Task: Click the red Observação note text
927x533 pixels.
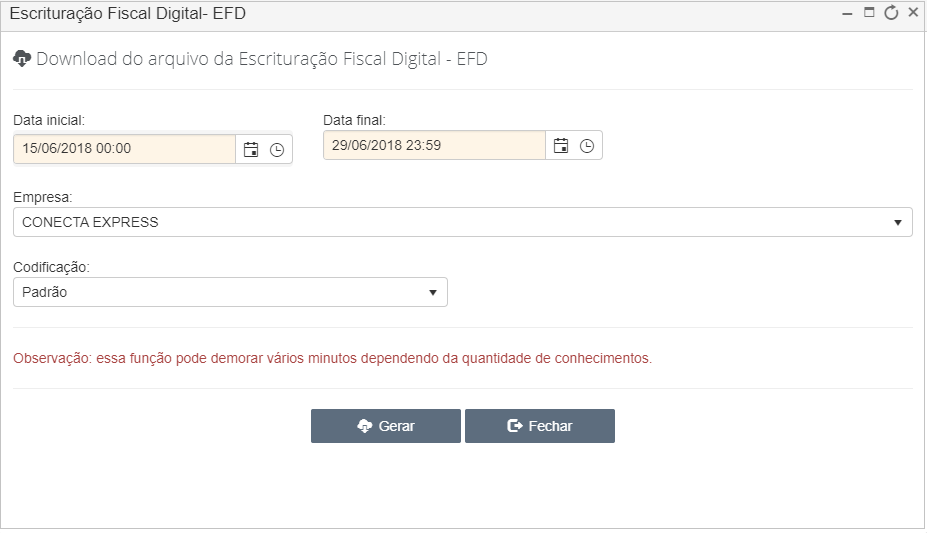Action: [332, 359]
